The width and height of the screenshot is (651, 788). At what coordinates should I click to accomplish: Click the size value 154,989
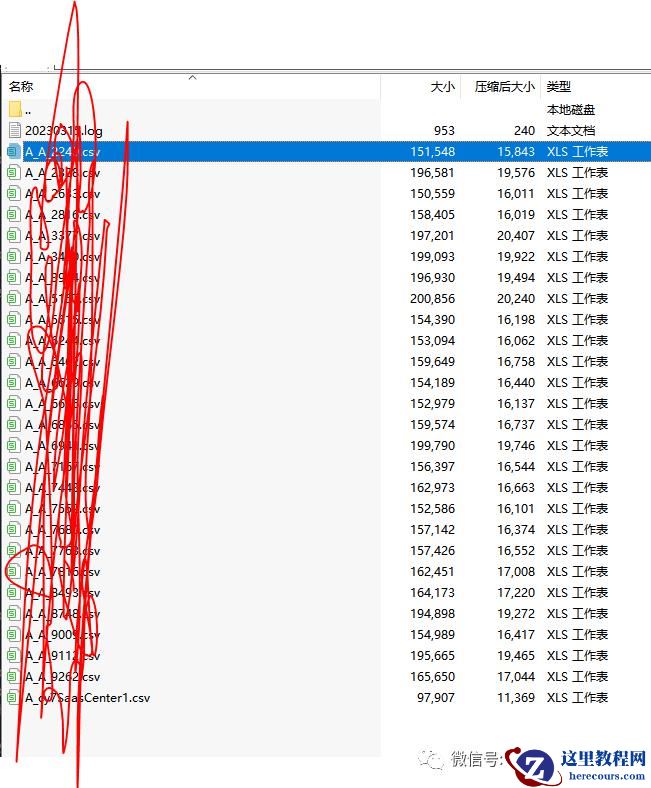coord(432,635)
